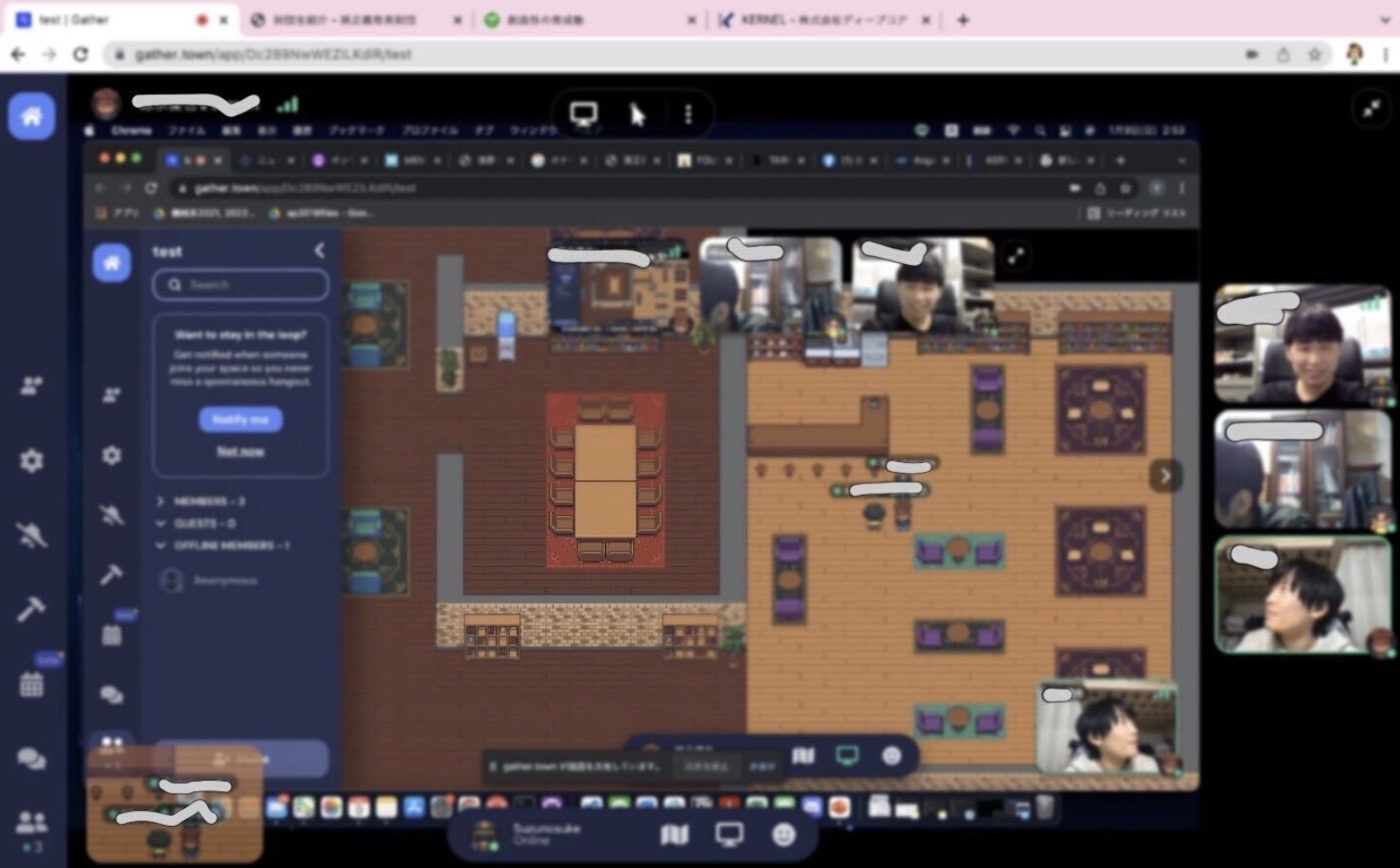Open the three-dot options above the shared screen
Screen dimensions: 1400x868
[x=689, y=114]
